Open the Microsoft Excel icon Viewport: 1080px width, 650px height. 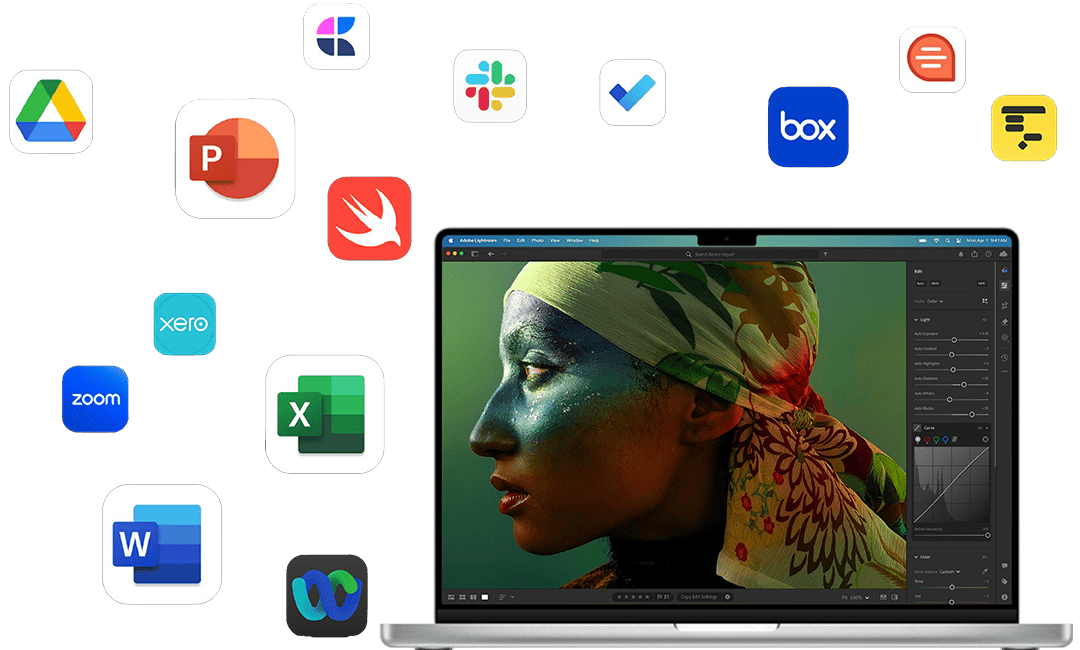325,414
